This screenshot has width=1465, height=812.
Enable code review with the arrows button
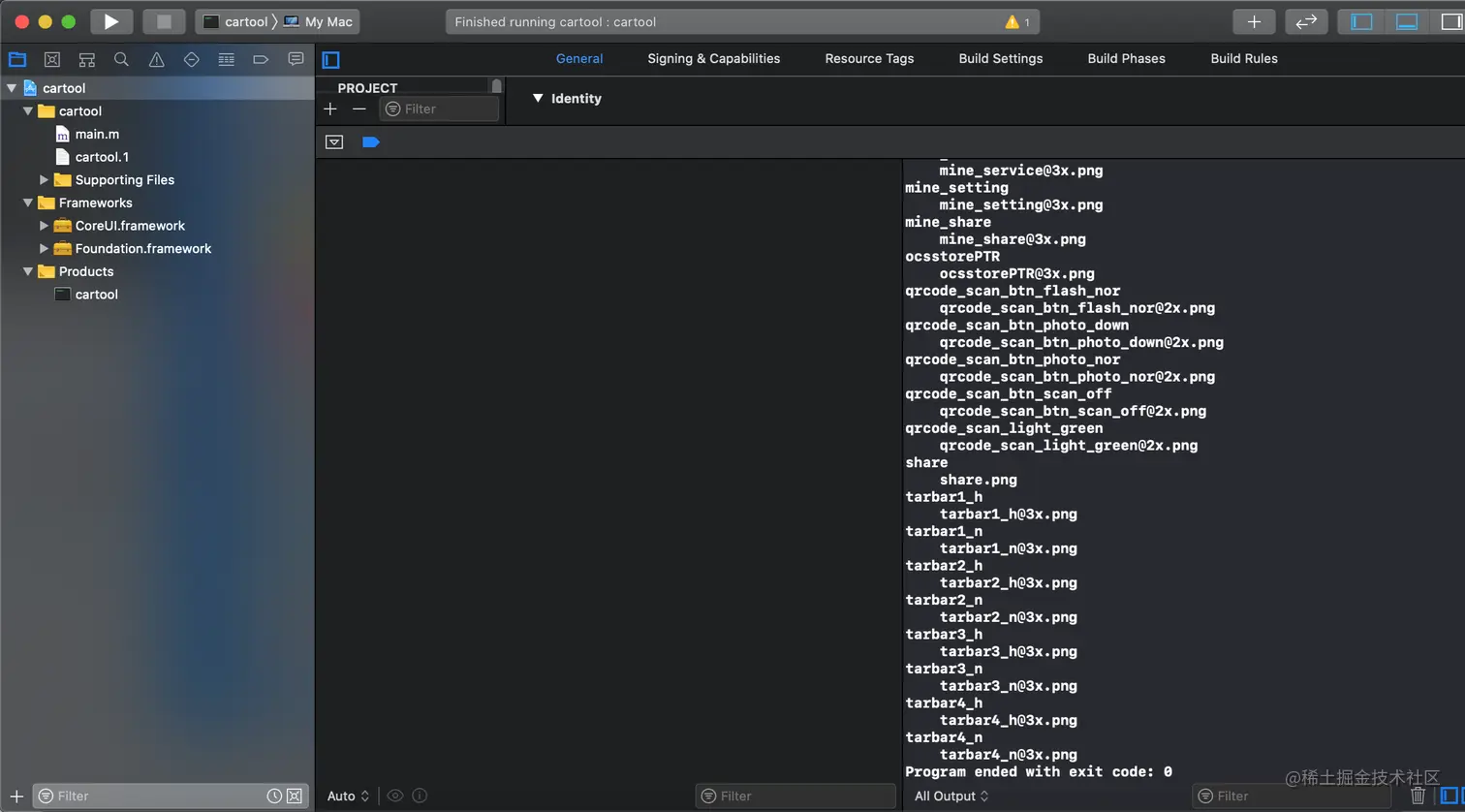point(1306,21)
